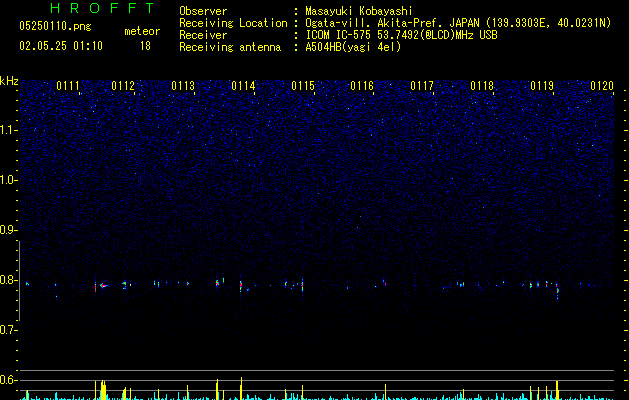Click the 0113 time marker
Image resolution: width=629 pixels, height=400 pixels.
pos(183,86)
